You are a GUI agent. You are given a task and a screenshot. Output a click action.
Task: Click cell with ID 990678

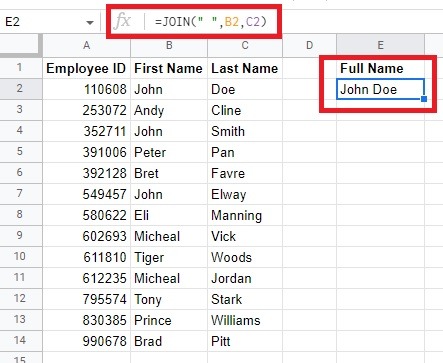point(87,341)
